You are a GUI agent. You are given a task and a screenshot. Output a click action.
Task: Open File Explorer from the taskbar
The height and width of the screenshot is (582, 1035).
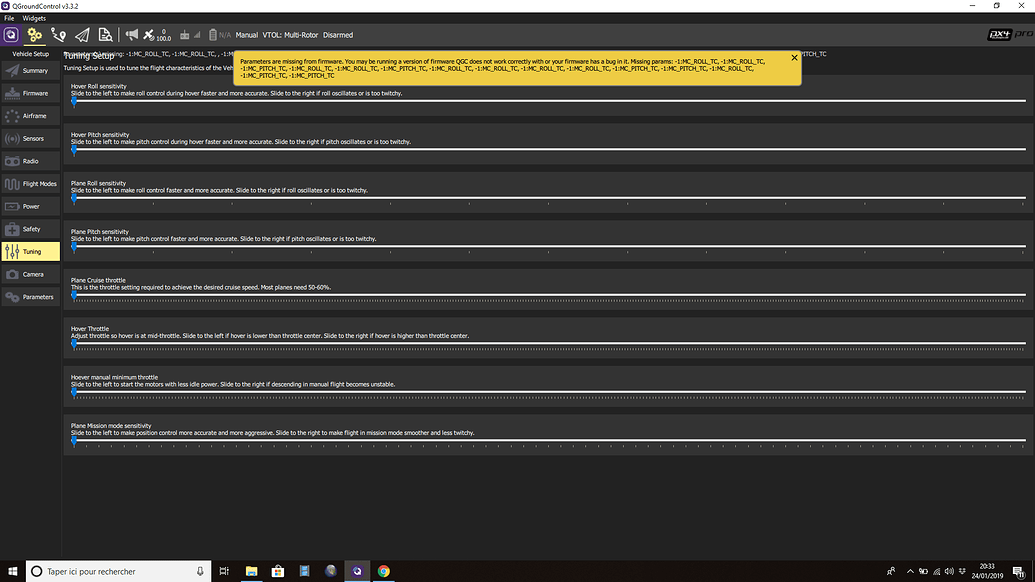251,571
